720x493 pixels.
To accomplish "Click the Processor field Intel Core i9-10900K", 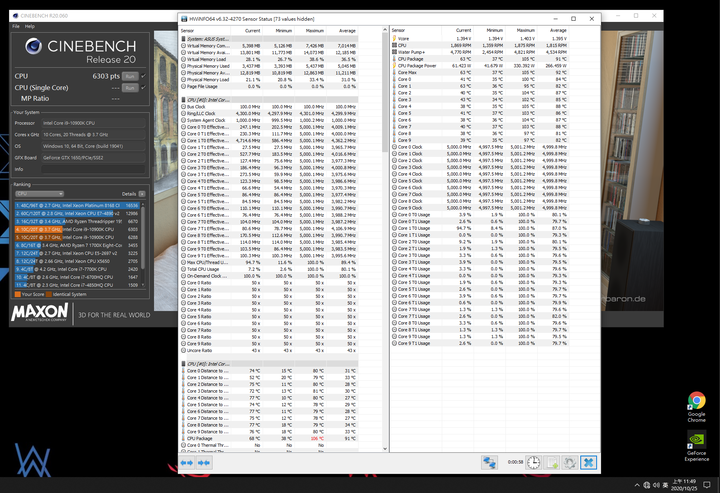I will pos(94,123).
